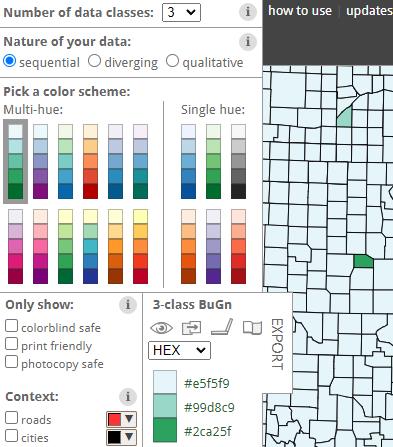Image resolution: width=393 pixels, height=447 pixels.
Task: Pick the single hue Reds ramp
Action: pyautogui.click(x=238, y=247)
